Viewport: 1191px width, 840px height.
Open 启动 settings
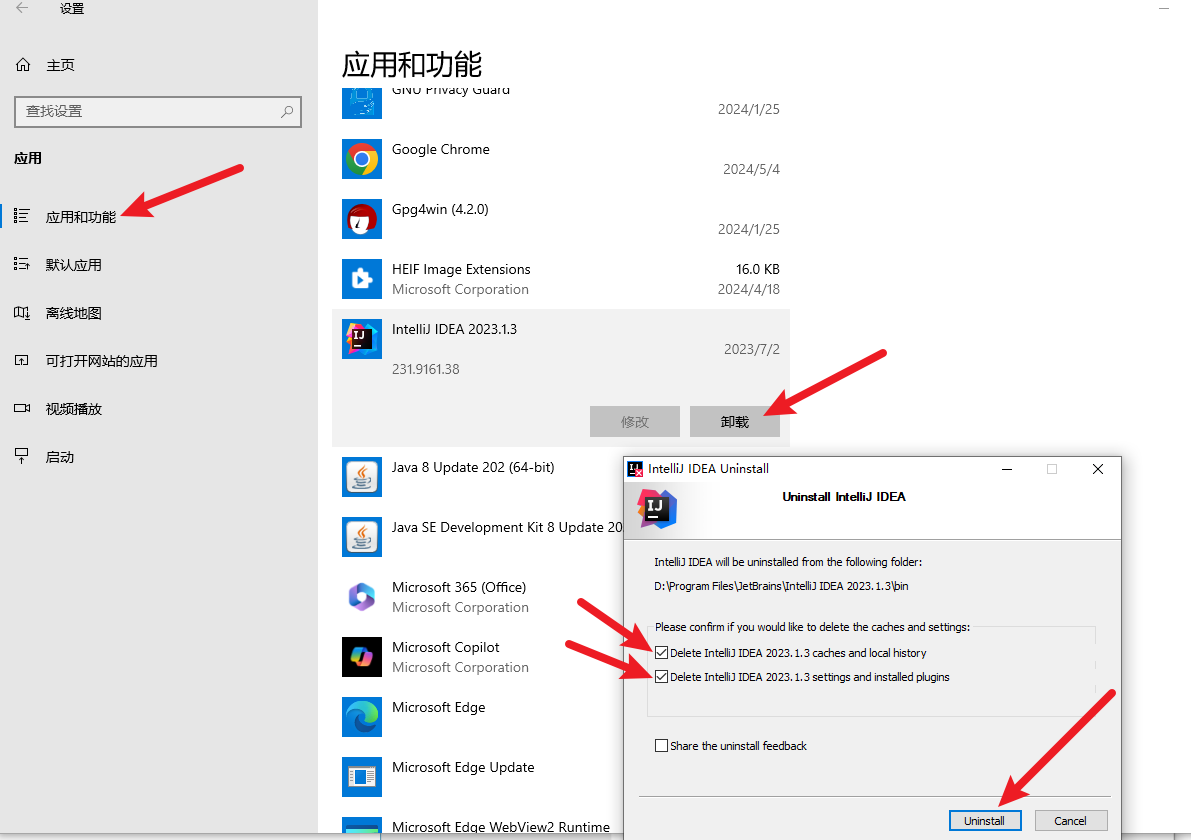pos(60,457)
